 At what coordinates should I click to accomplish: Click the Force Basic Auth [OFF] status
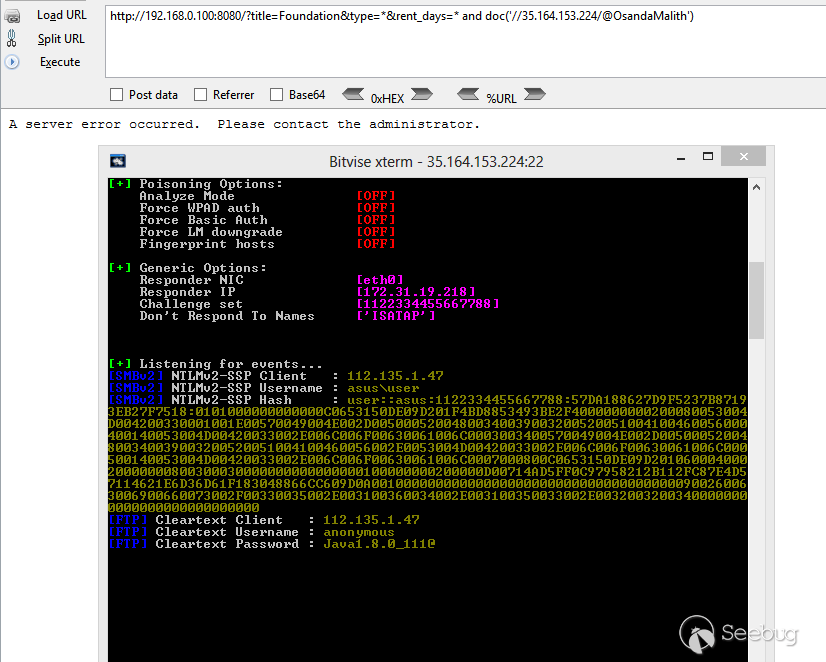pos(376,220)
